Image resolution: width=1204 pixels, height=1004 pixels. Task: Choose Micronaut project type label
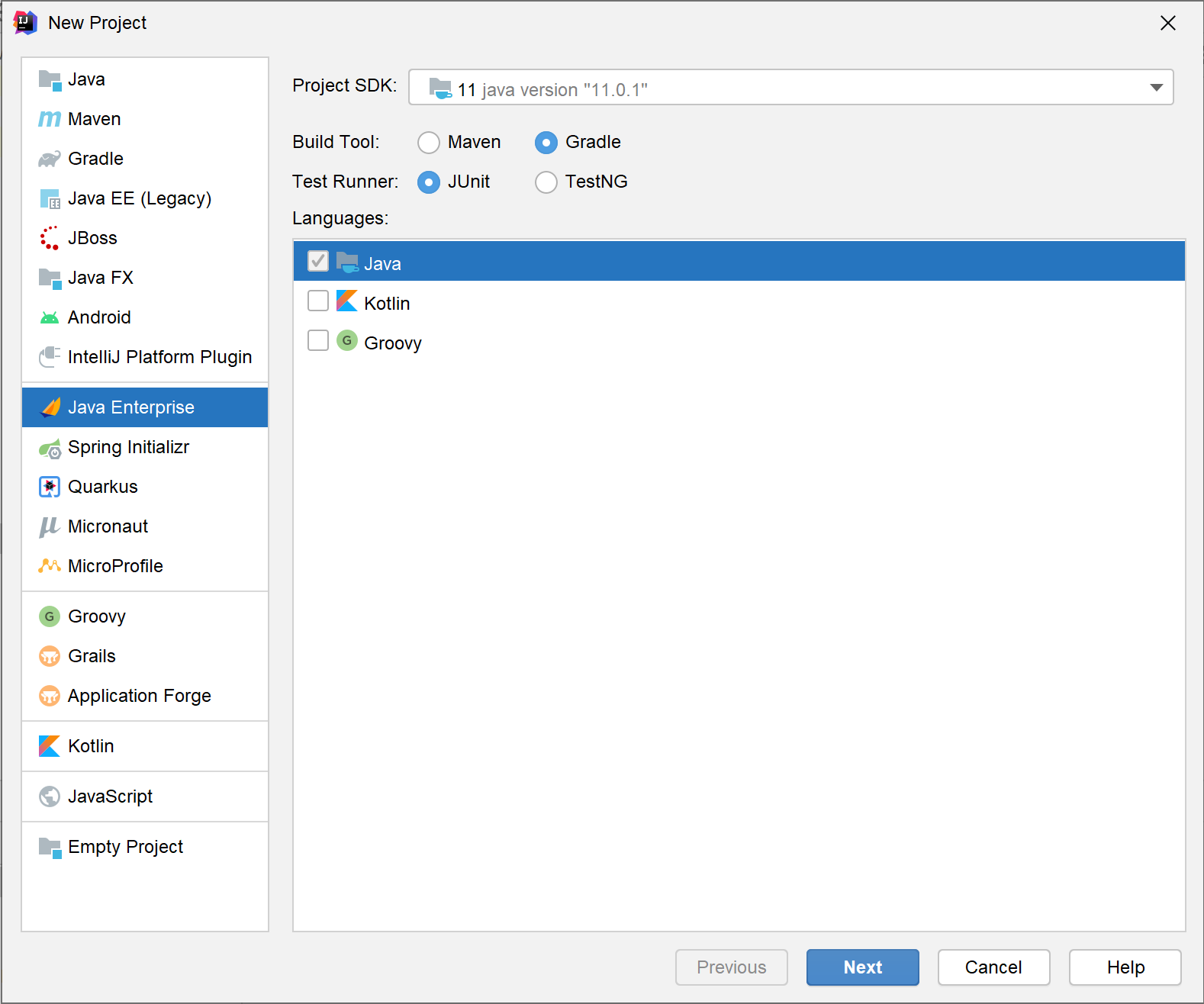tap(108, 526)
